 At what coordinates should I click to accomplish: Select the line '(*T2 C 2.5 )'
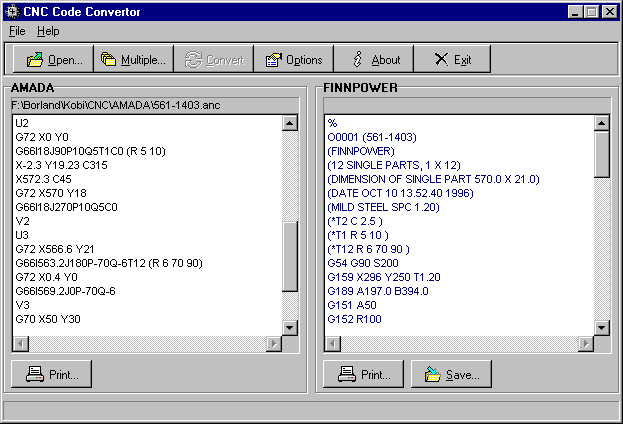coord(355,221)
